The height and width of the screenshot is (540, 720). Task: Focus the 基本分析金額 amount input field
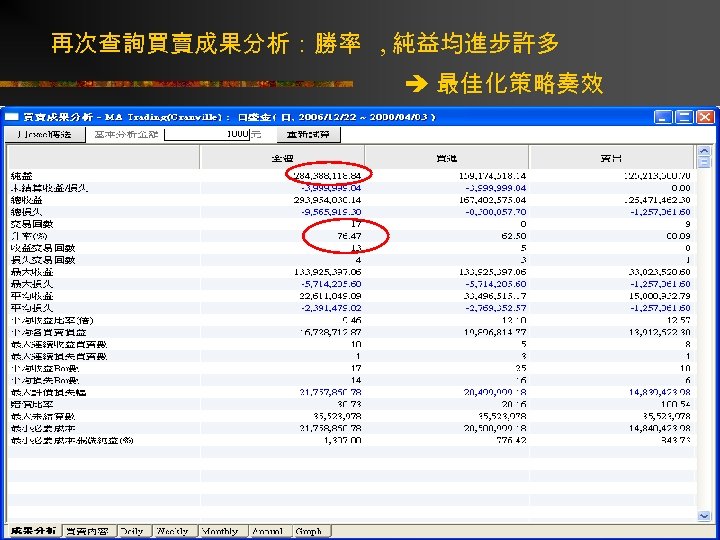pyautogui.click(x=207, y=134)
